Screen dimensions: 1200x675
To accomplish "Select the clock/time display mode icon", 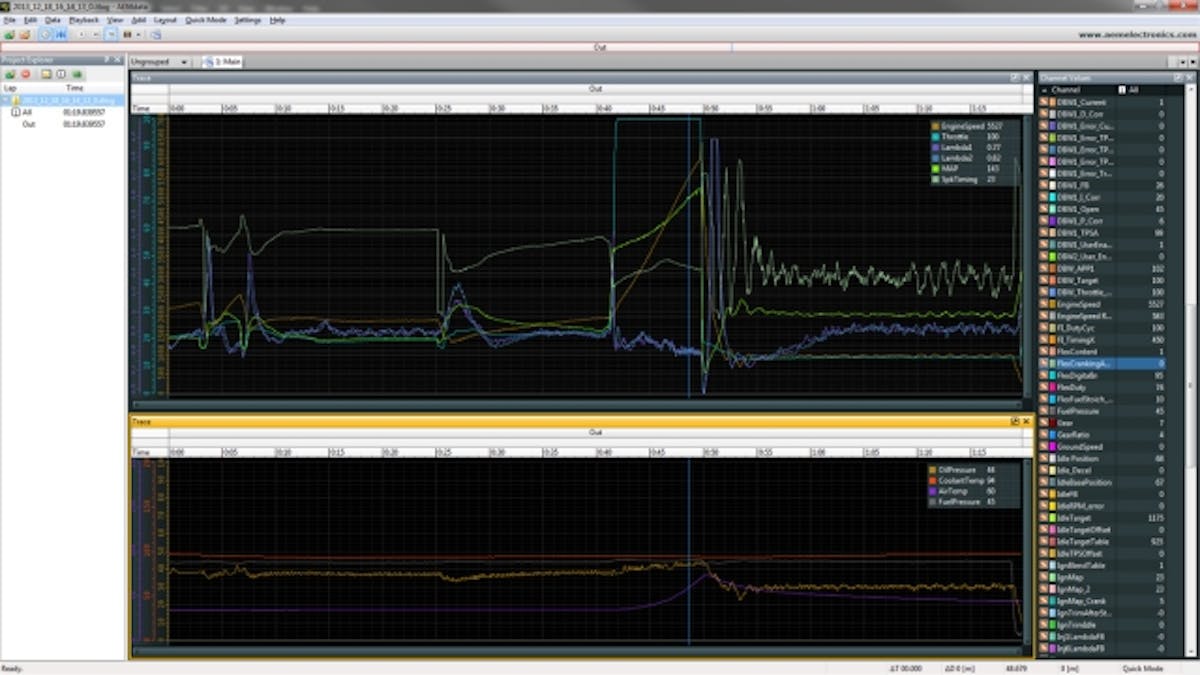I will tap(43, 33).
